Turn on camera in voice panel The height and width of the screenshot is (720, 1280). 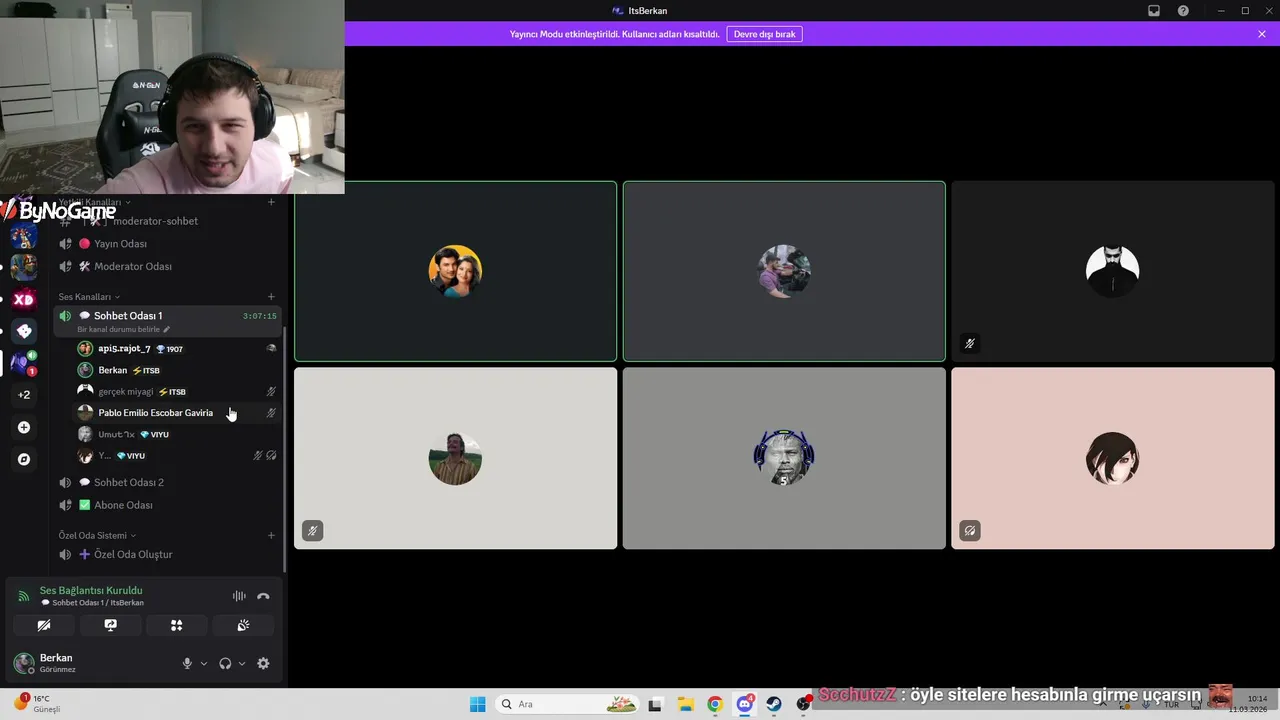pos(44,625)
